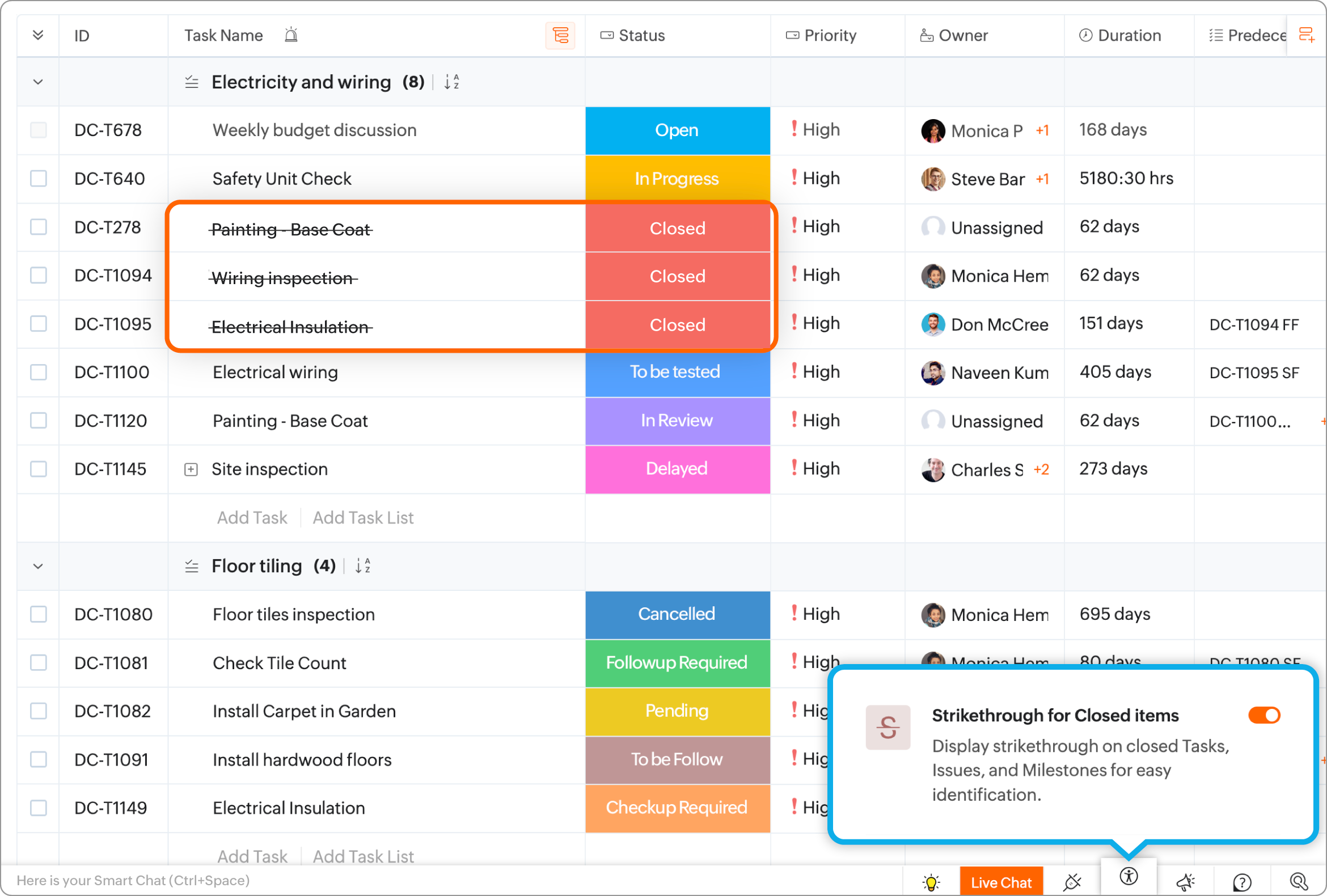Select checkbox for DC-T1080 row

click(x=38, y=615)
